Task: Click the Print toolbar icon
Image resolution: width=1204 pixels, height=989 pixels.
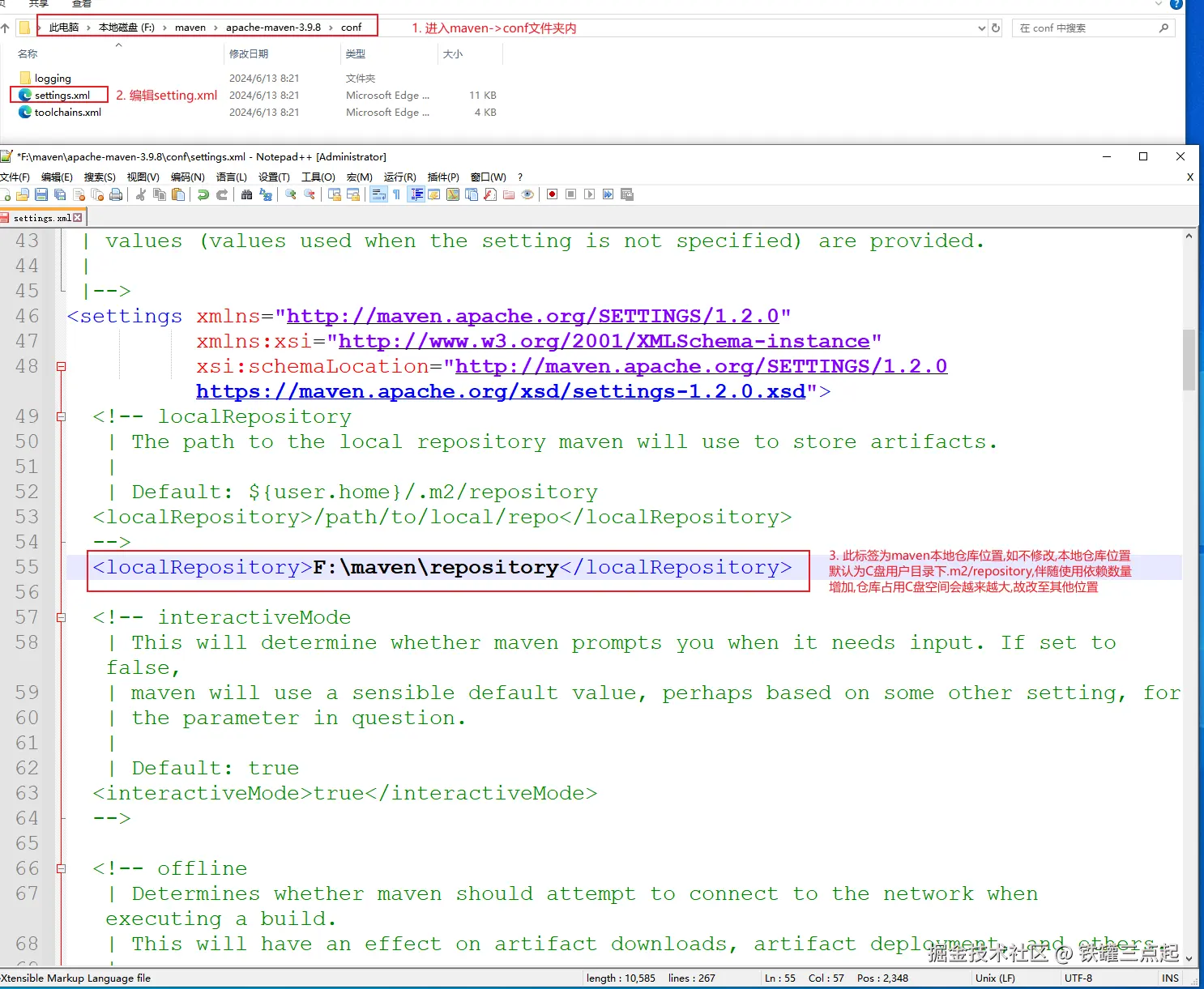Action: (116, 194)
